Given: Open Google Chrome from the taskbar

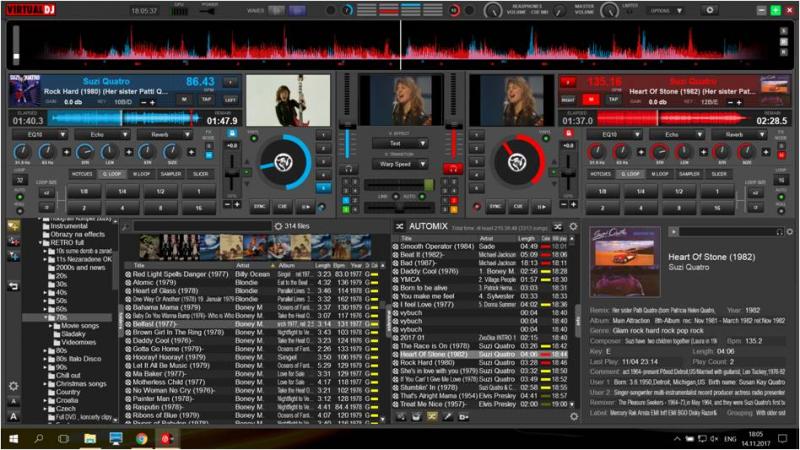Looking at the screenshot, I should 141,438.
